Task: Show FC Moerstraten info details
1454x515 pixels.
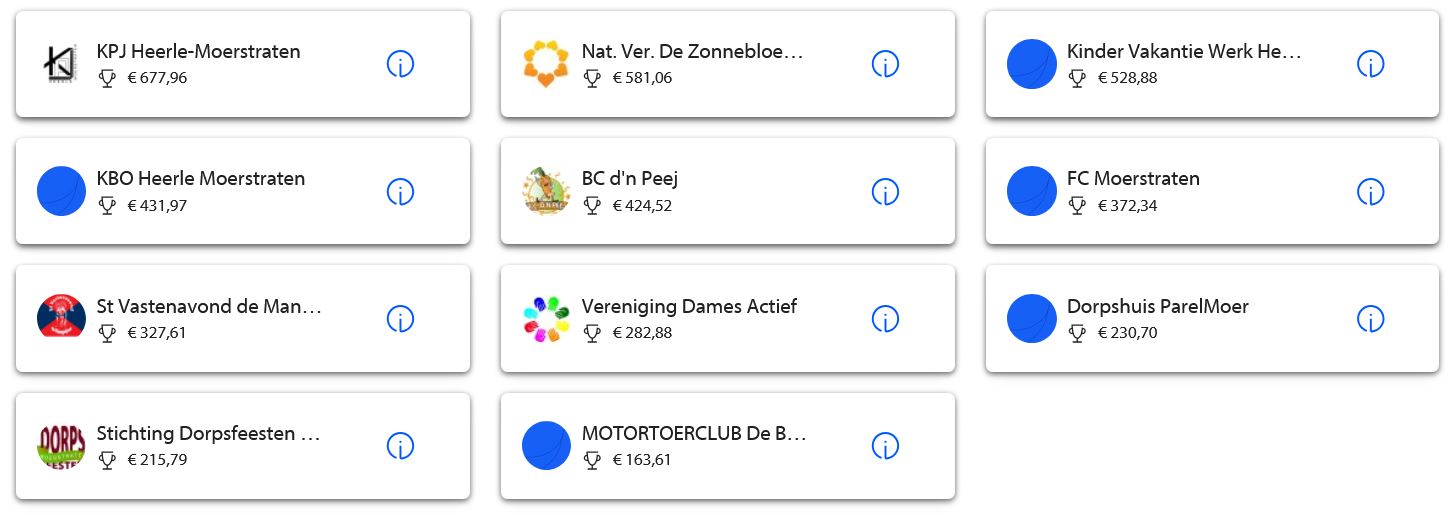Action: click(1370, 191)
